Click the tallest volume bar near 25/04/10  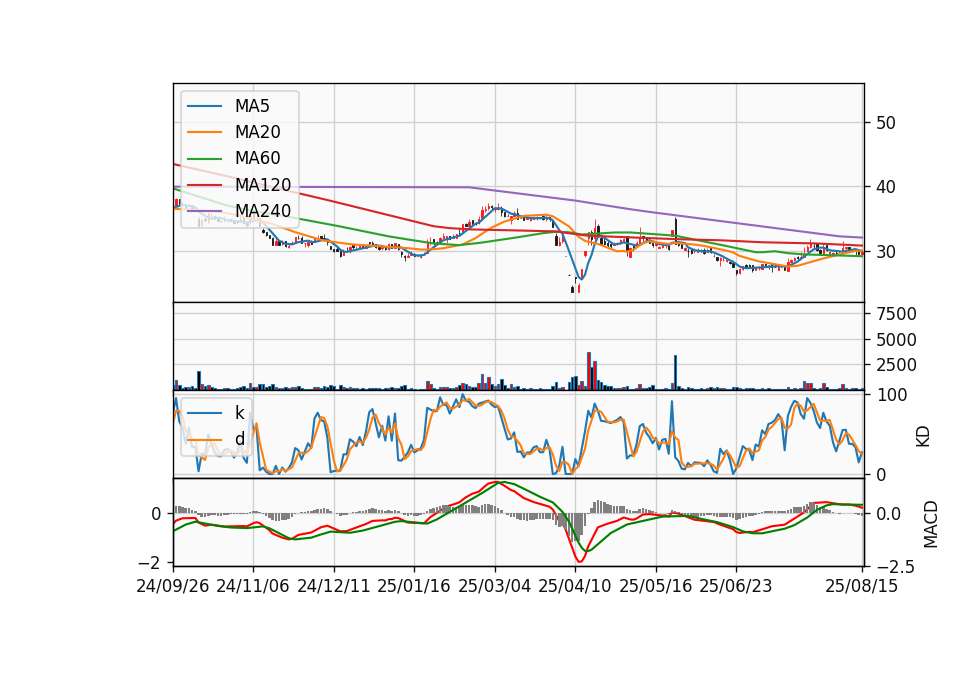click(589, 371)
